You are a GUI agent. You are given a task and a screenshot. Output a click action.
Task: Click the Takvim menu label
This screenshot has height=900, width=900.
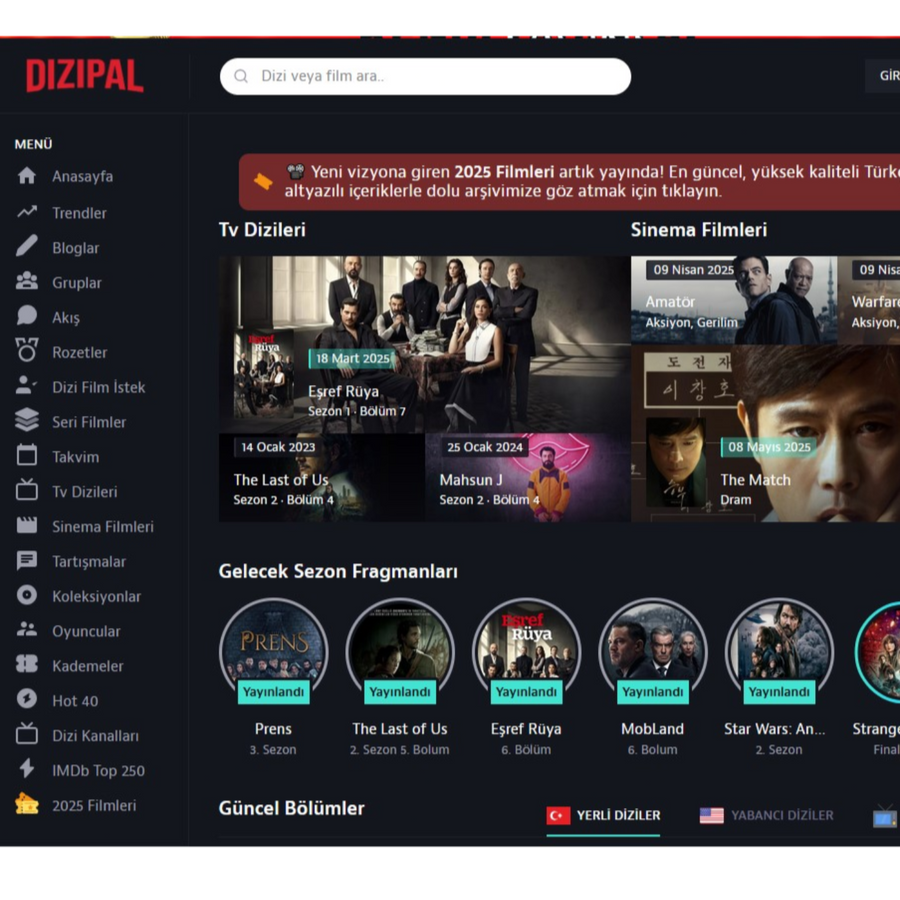pyautogui.click(x=76, y=457)
